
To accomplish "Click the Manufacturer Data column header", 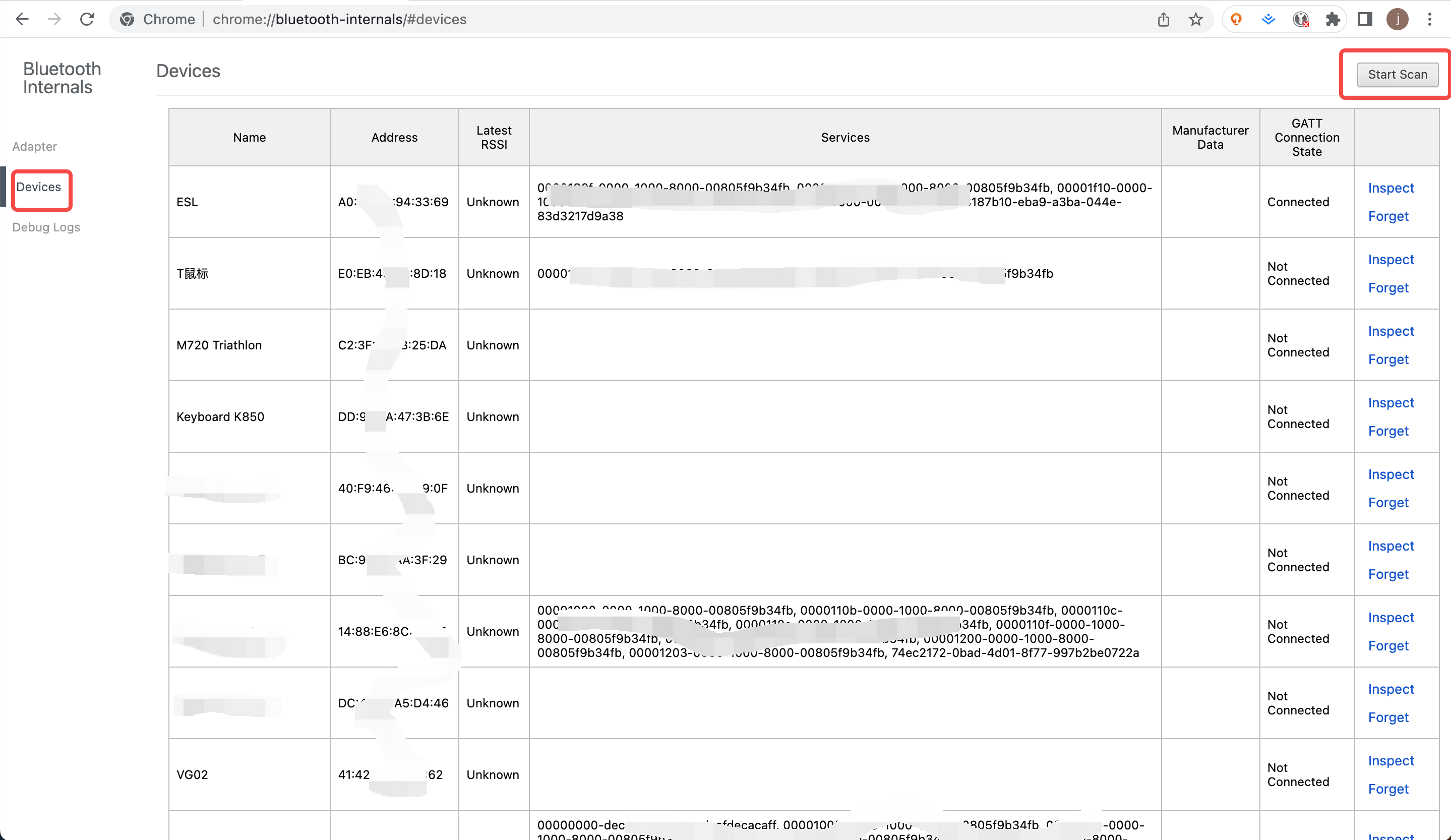I will 1211,137.
